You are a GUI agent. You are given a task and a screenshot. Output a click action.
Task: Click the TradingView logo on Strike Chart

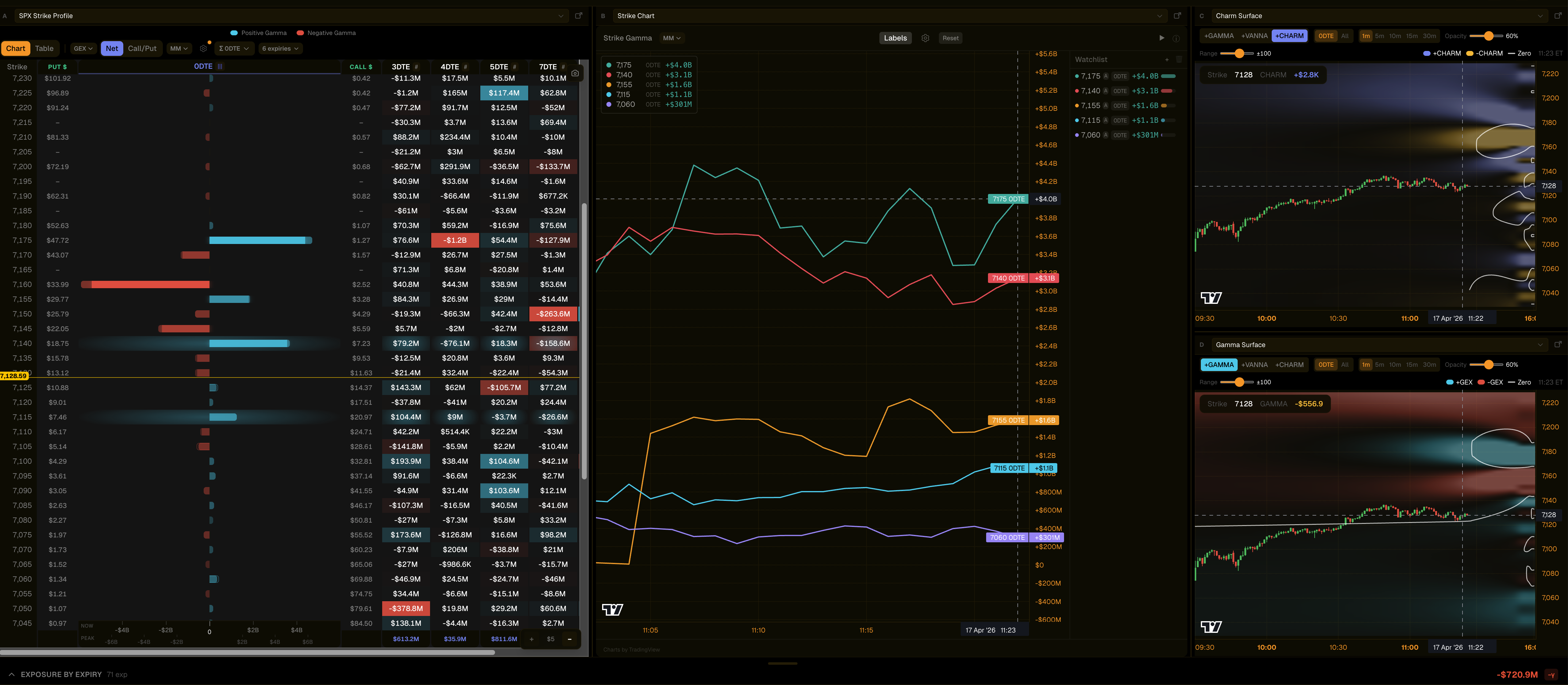(612, 610)
